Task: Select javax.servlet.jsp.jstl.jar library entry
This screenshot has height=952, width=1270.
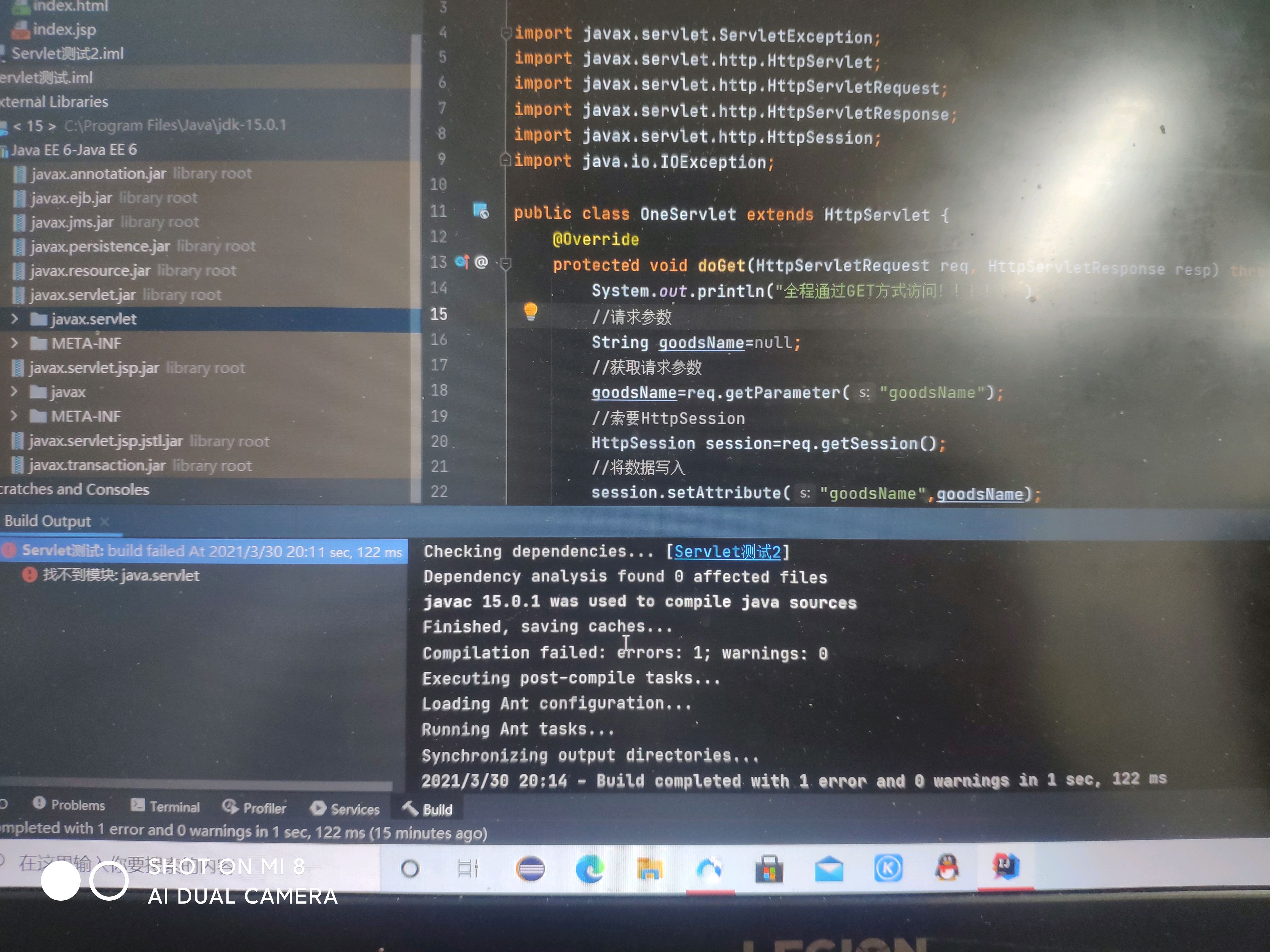Action: pyautogui.click(x=141, y=441)
